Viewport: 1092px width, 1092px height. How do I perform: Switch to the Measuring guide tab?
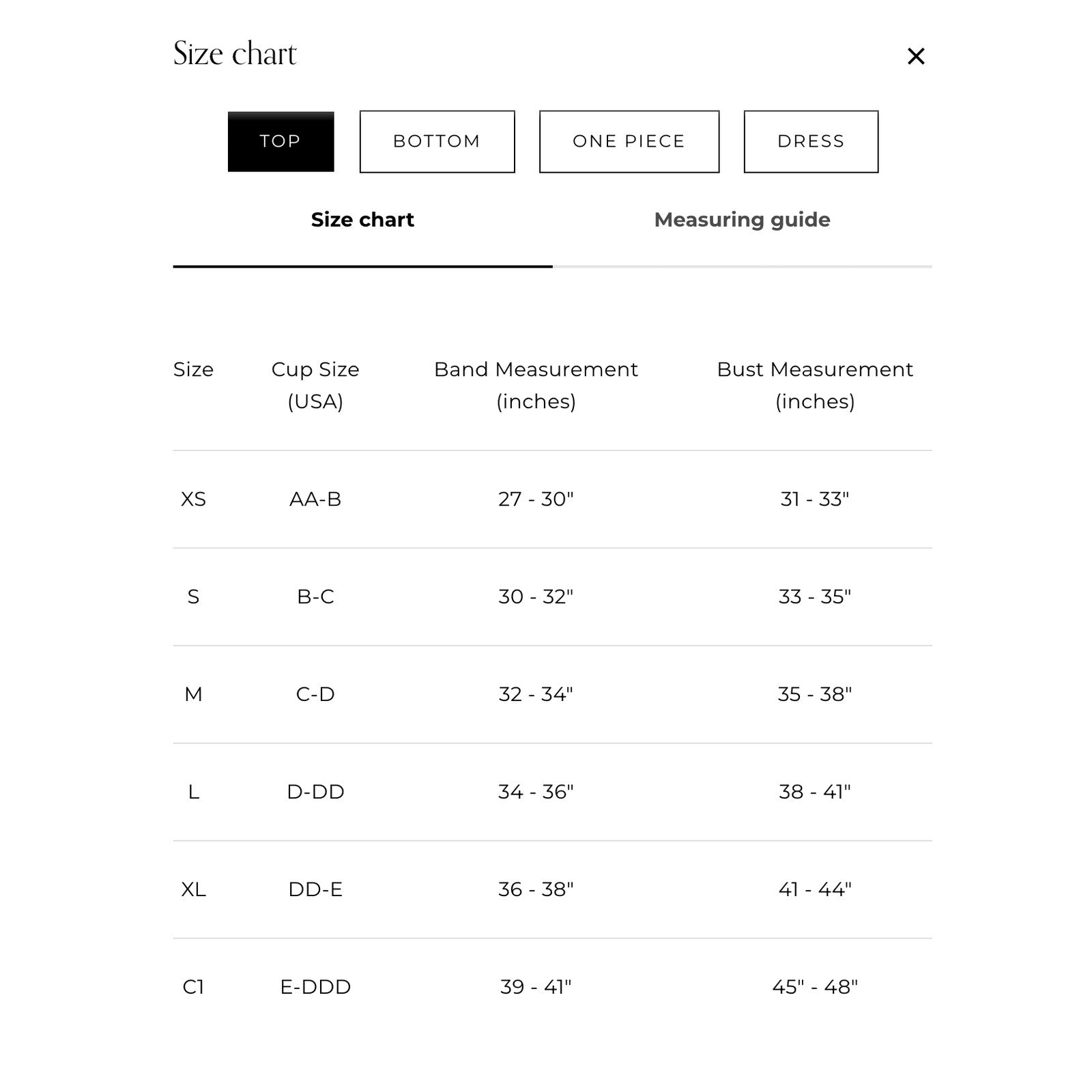click(x=743, y=220)
